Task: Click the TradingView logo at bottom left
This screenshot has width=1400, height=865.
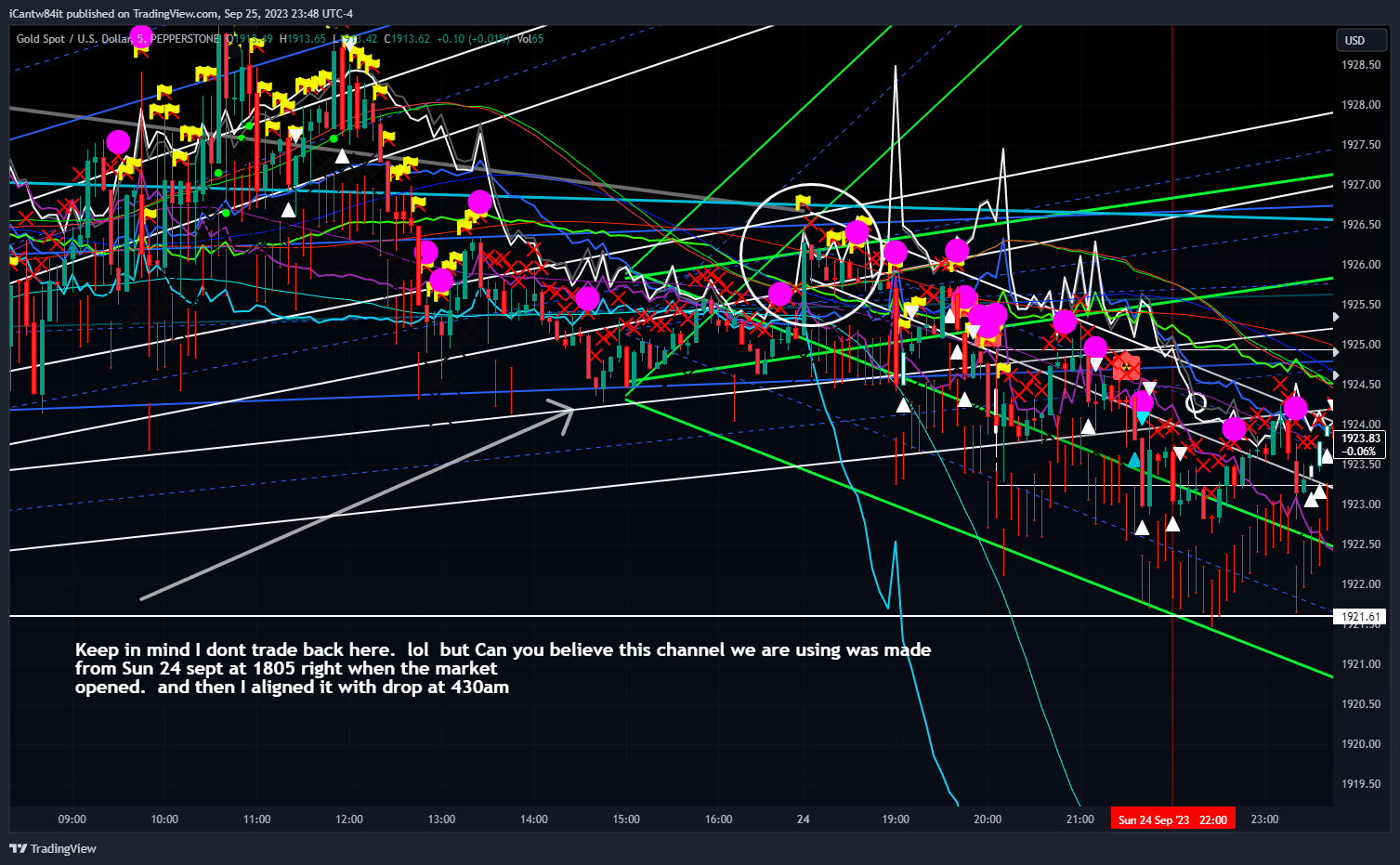Action: [x=53, y=848]
